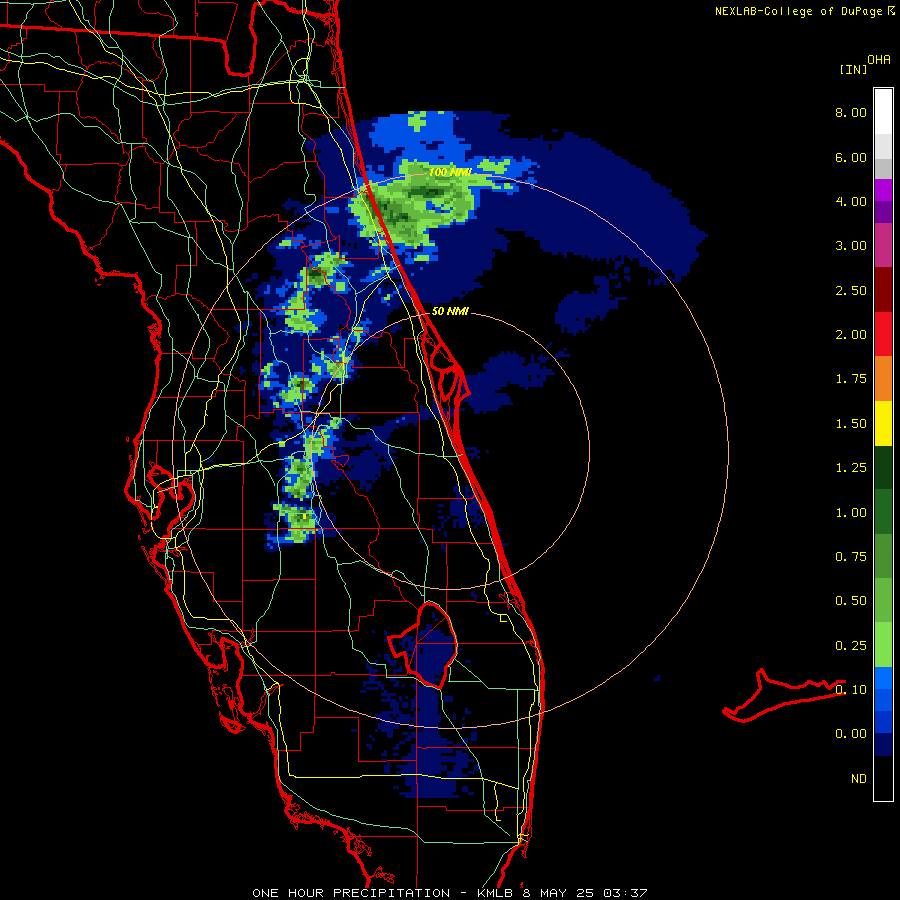The width and height of the screenshot is (900, 900).
Task: Select the 2.00 legend value
Action: click(851, 335)
